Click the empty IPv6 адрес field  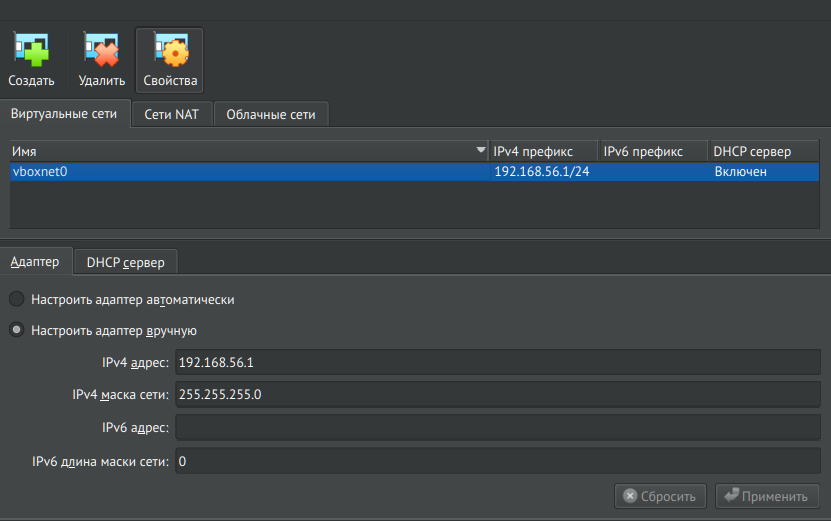[498, 428]
